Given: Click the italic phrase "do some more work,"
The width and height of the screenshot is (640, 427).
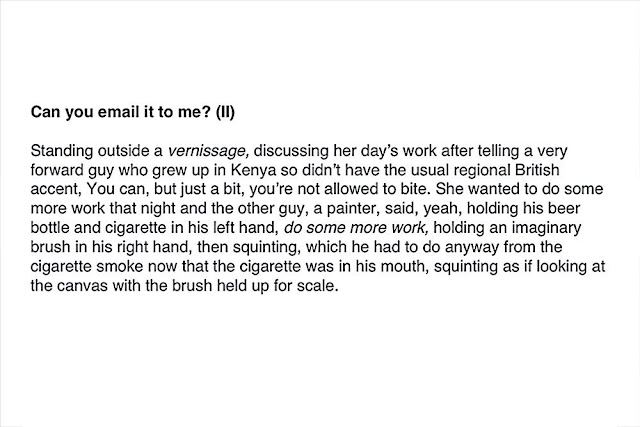Looking at the screenshot, I should point(356,227).
